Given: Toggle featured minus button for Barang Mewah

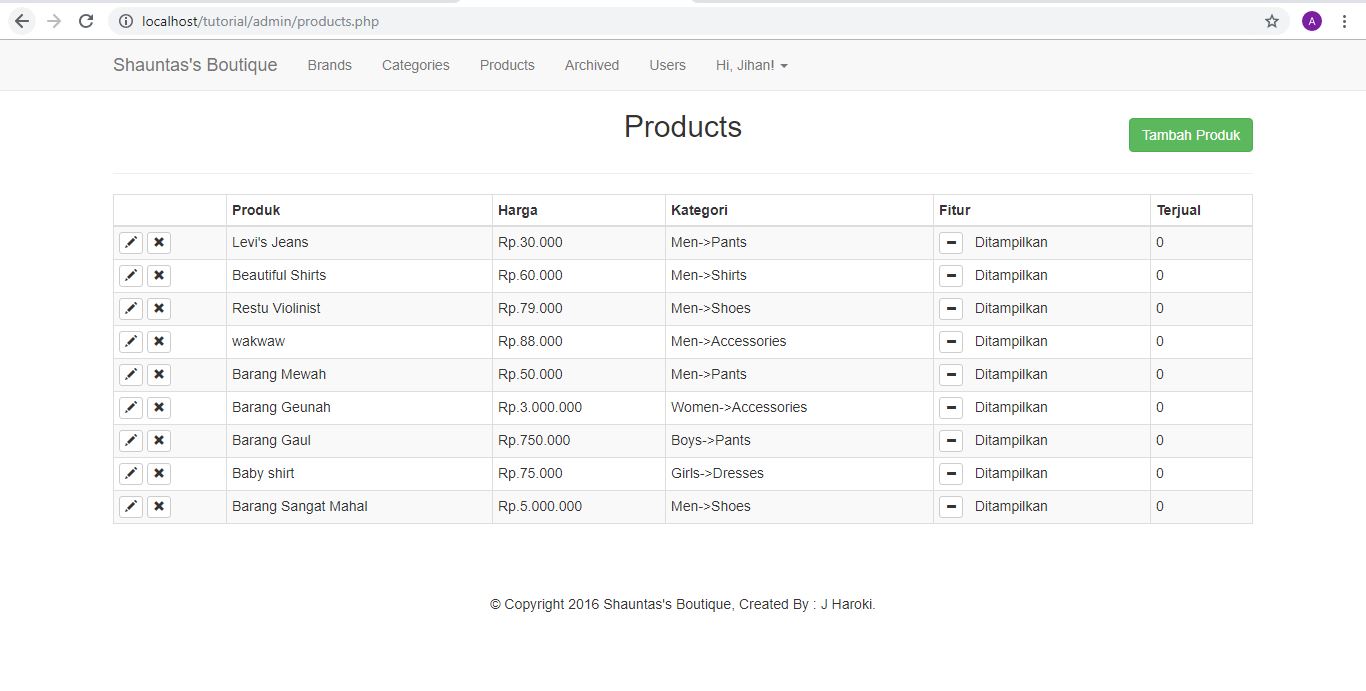Looking at the screenshot, I should [x=951, y=374].
